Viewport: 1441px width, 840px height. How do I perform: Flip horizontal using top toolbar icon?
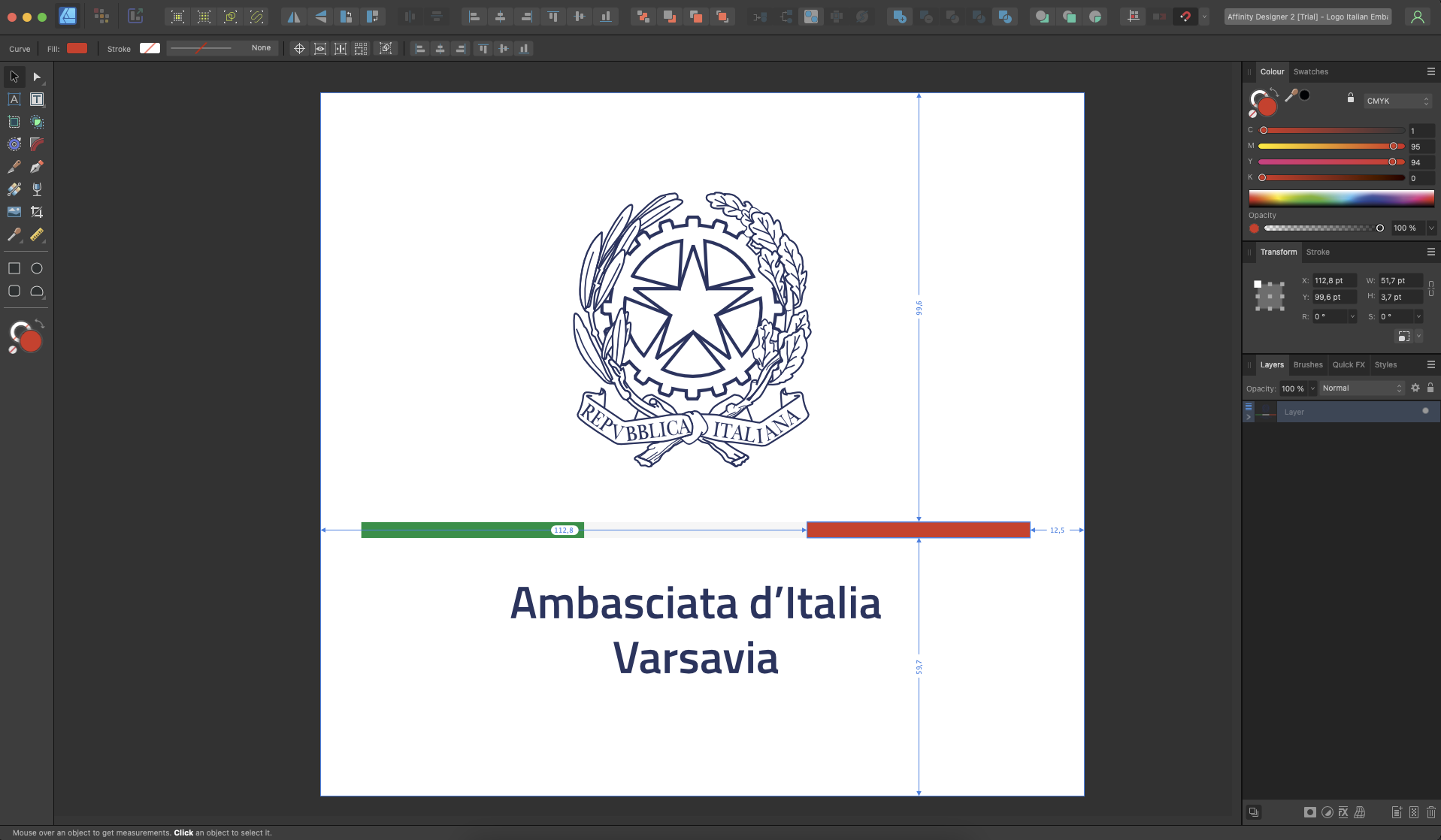(x=294, y=17)
